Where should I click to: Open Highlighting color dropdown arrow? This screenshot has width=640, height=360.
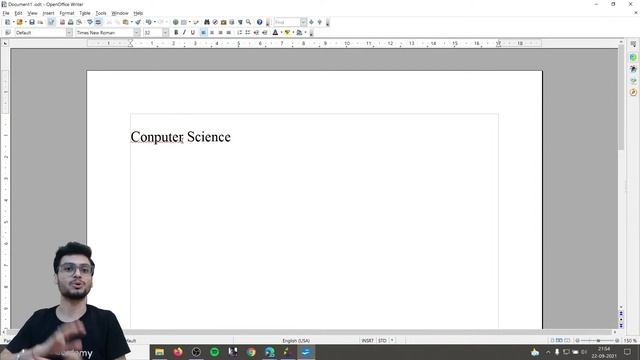click(x=293, y=33)
